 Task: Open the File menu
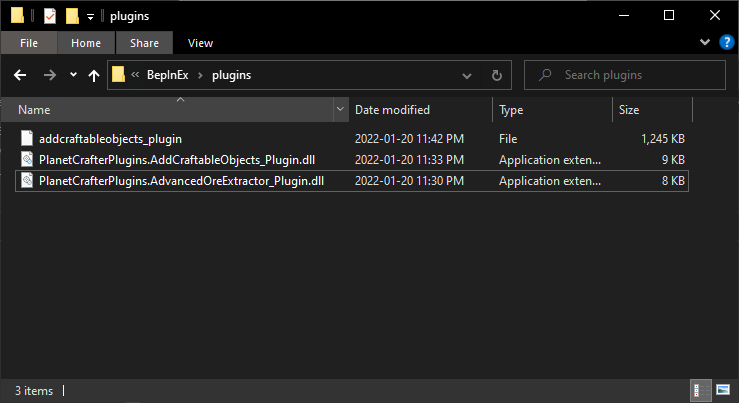pos(29,43)
